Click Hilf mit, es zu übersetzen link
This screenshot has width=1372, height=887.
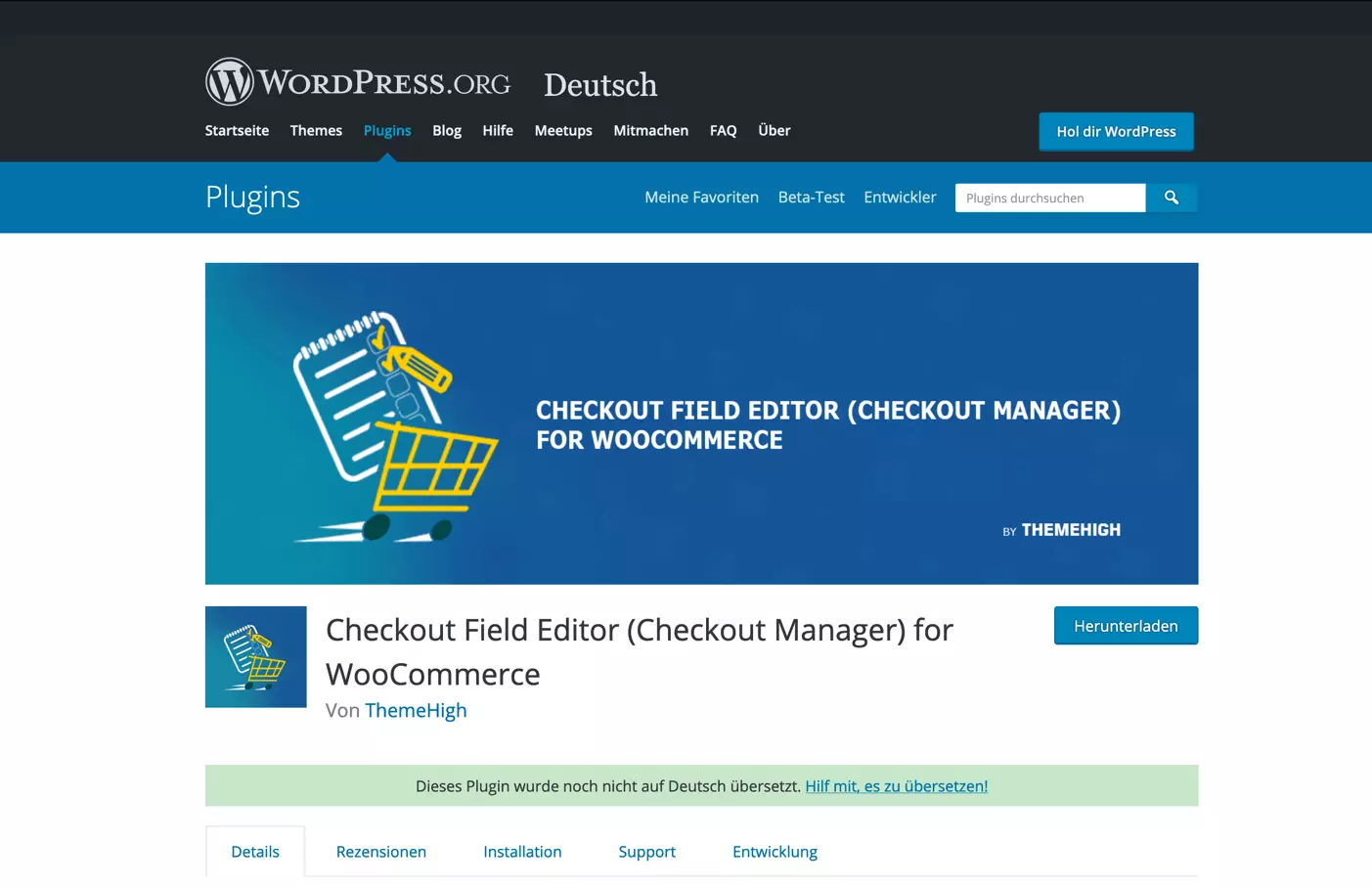coord(896,786)
